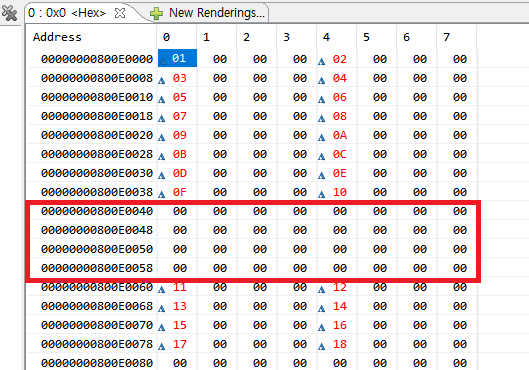Select column 0 cell in row 800E0080
The image size is (529, 370).
180,363
